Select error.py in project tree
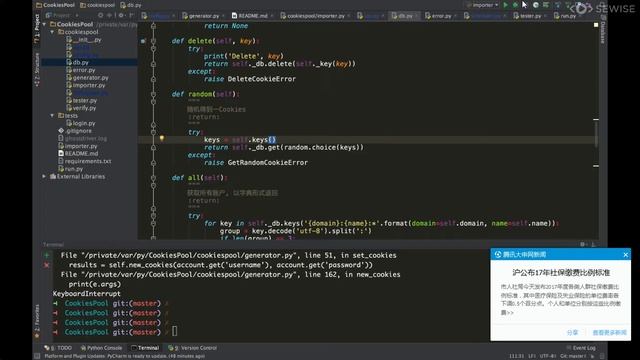 [81, 70]
